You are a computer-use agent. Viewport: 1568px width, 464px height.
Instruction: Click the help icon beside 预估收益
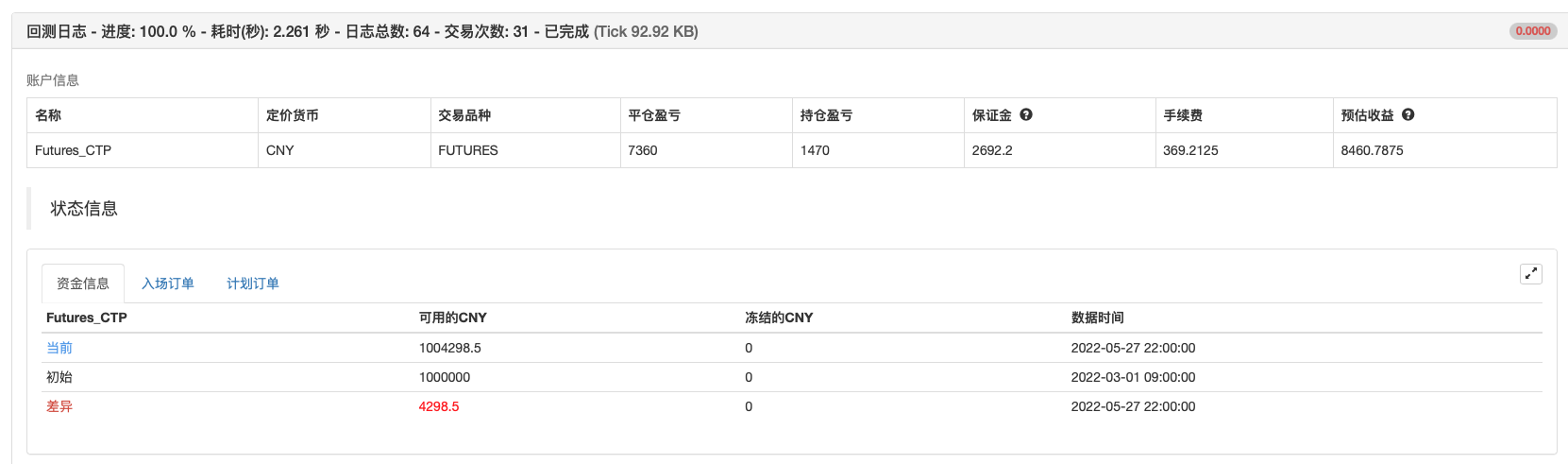click(x=1408, y=114)
